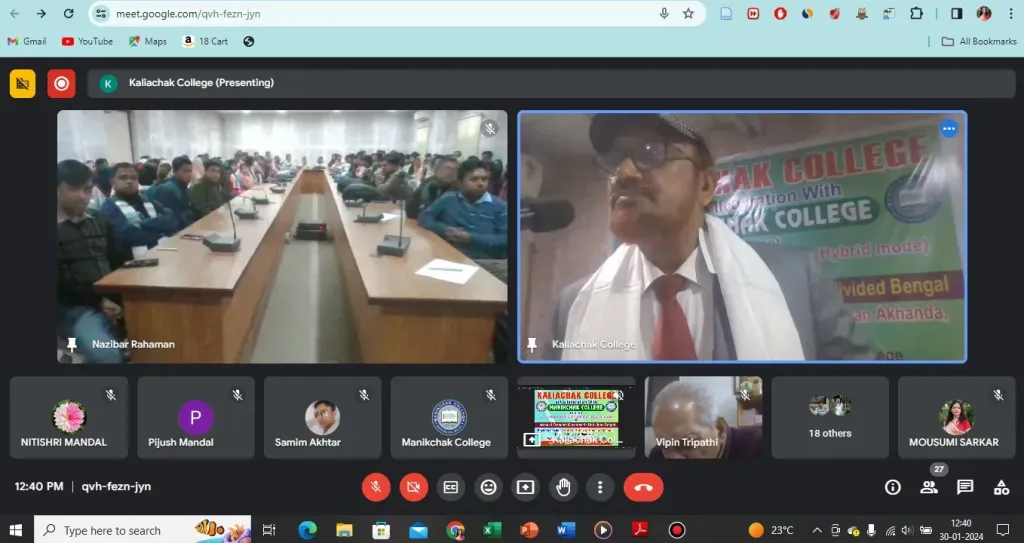Open Gmail bookmark in bookmarks bar
The image size is (1024, 543).
point(27,41)
